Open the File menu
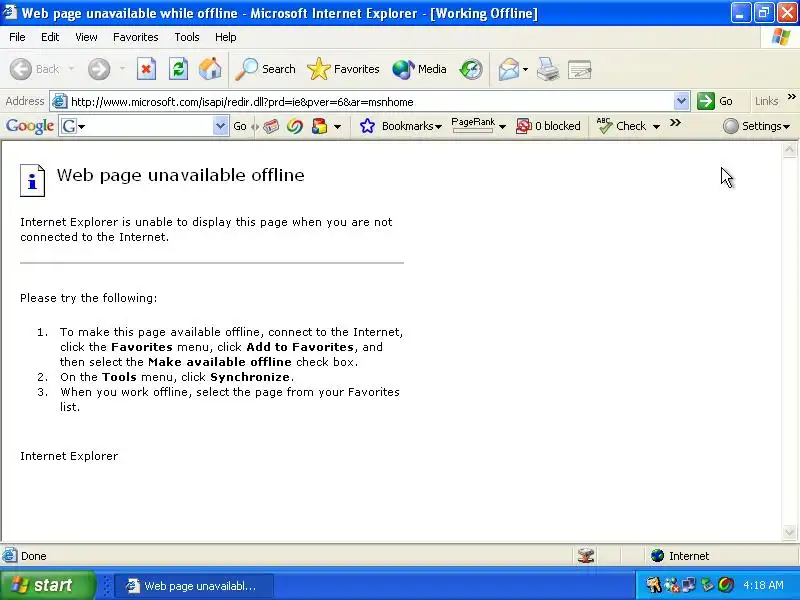 pos(17,37)
